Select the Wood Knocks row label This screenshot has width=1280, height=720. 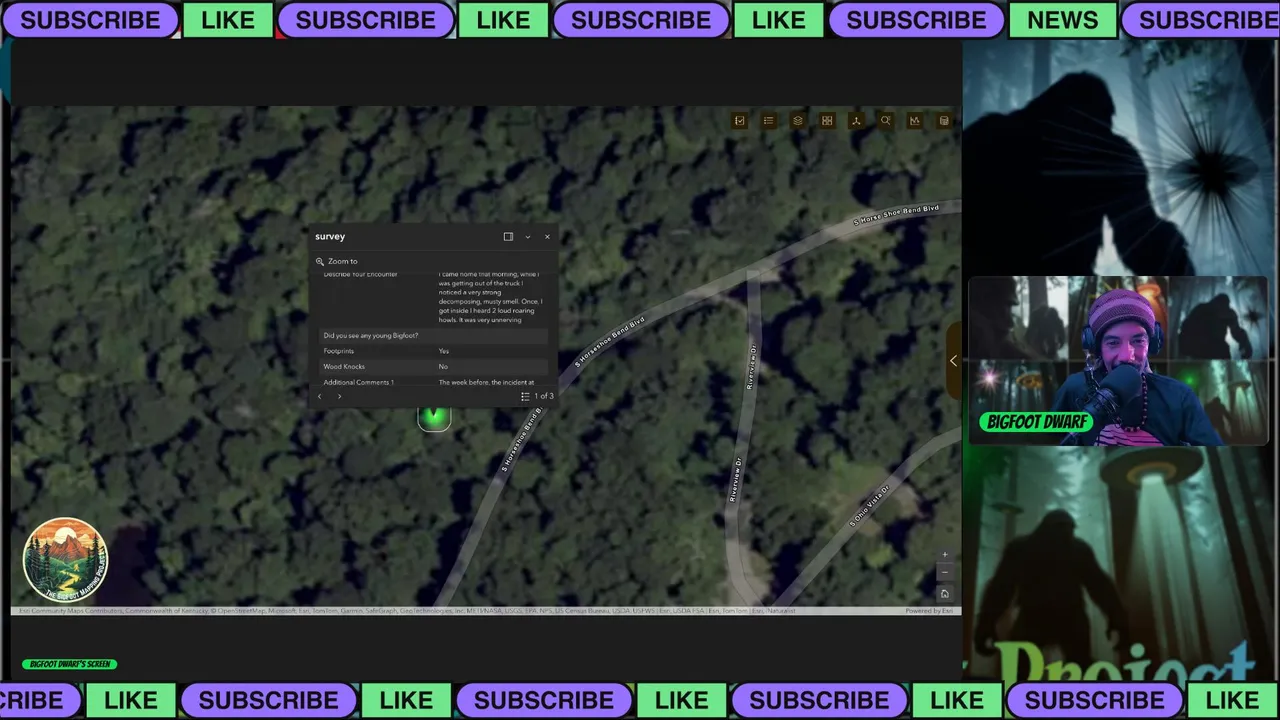click(x=344, y=367)
